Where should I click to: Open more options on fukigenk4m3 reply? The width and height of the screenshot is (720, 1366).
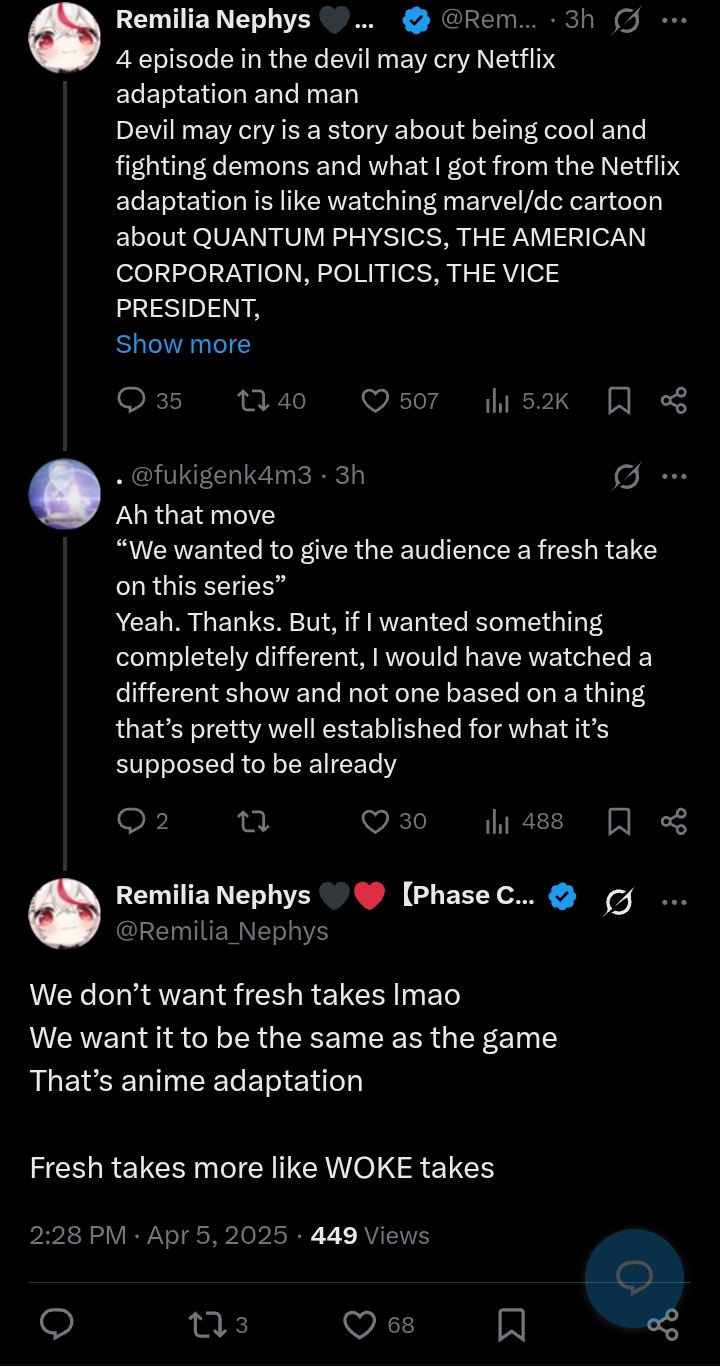click(674, 476)
